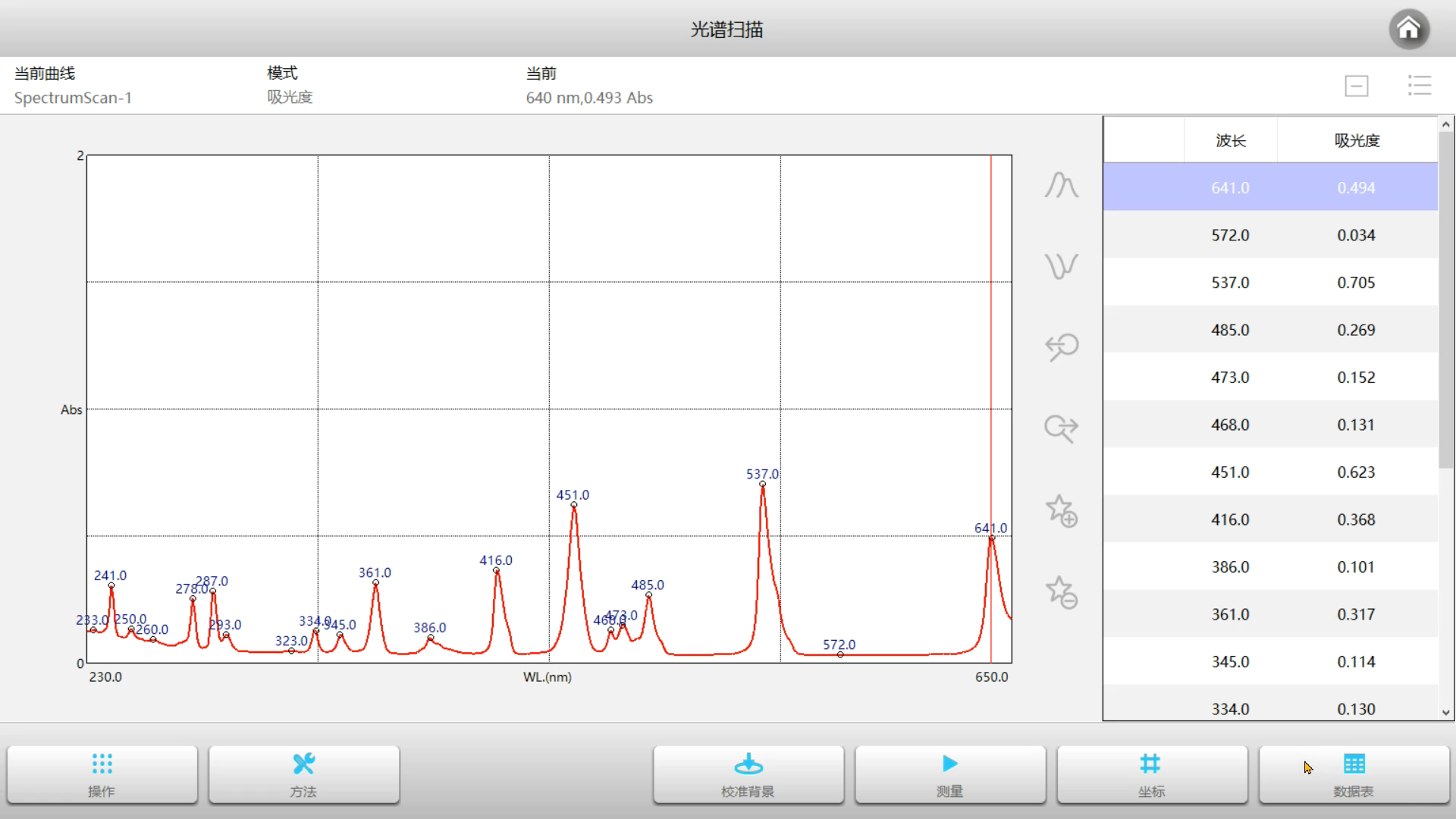Click the 241.0 peak label on chart
This screenshot has width=1456, height=819.
110,576
